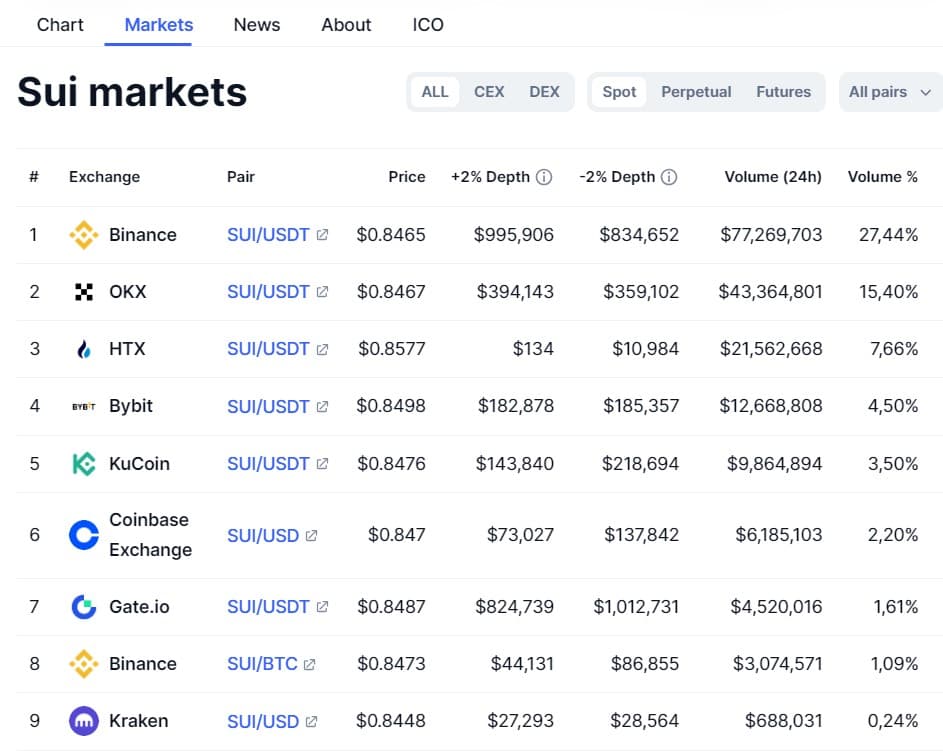Click the HTX flame logo

84,349
